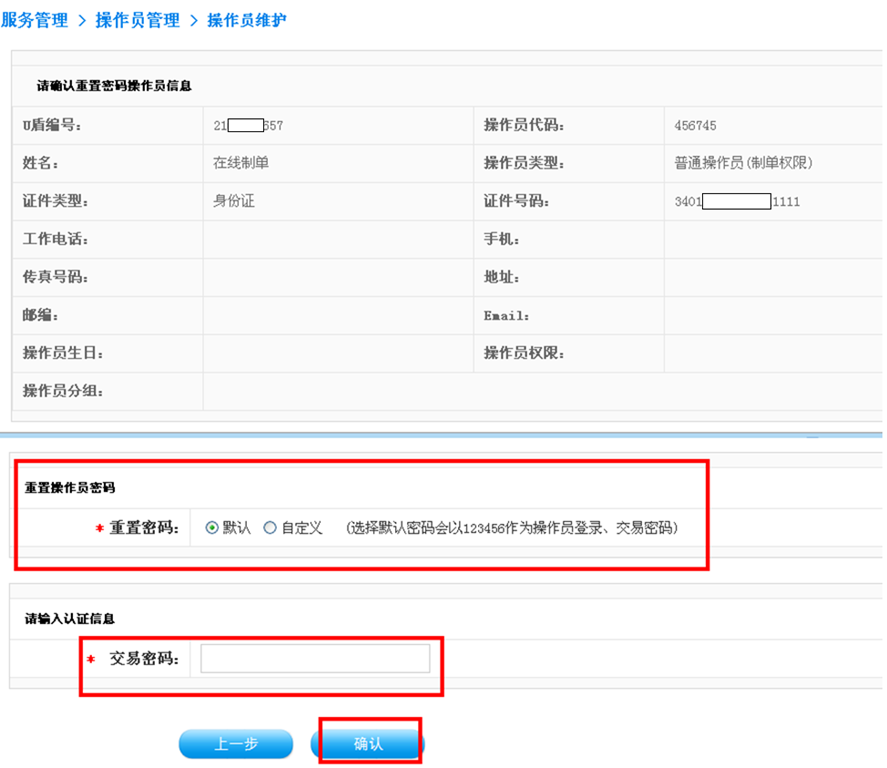Click the 交易密码 input field

(x=315, y=658)
